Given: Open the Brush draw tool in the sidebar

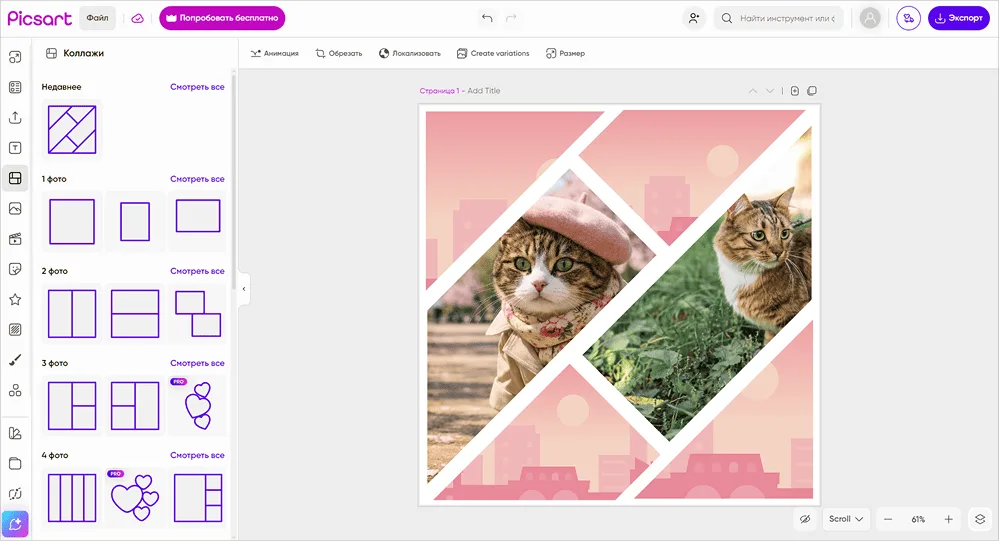Looking at the screenshot, I should tap(15, 360).
